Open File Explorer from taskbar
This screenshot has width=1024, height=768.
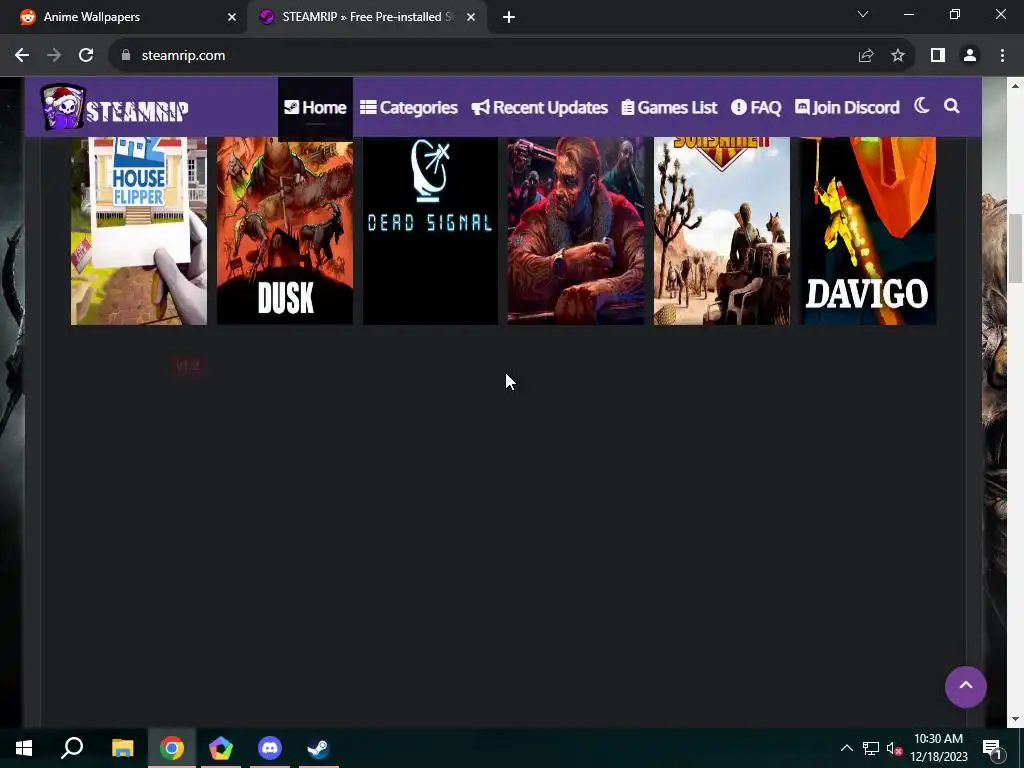pyautogui.click(x=122, y=748)
